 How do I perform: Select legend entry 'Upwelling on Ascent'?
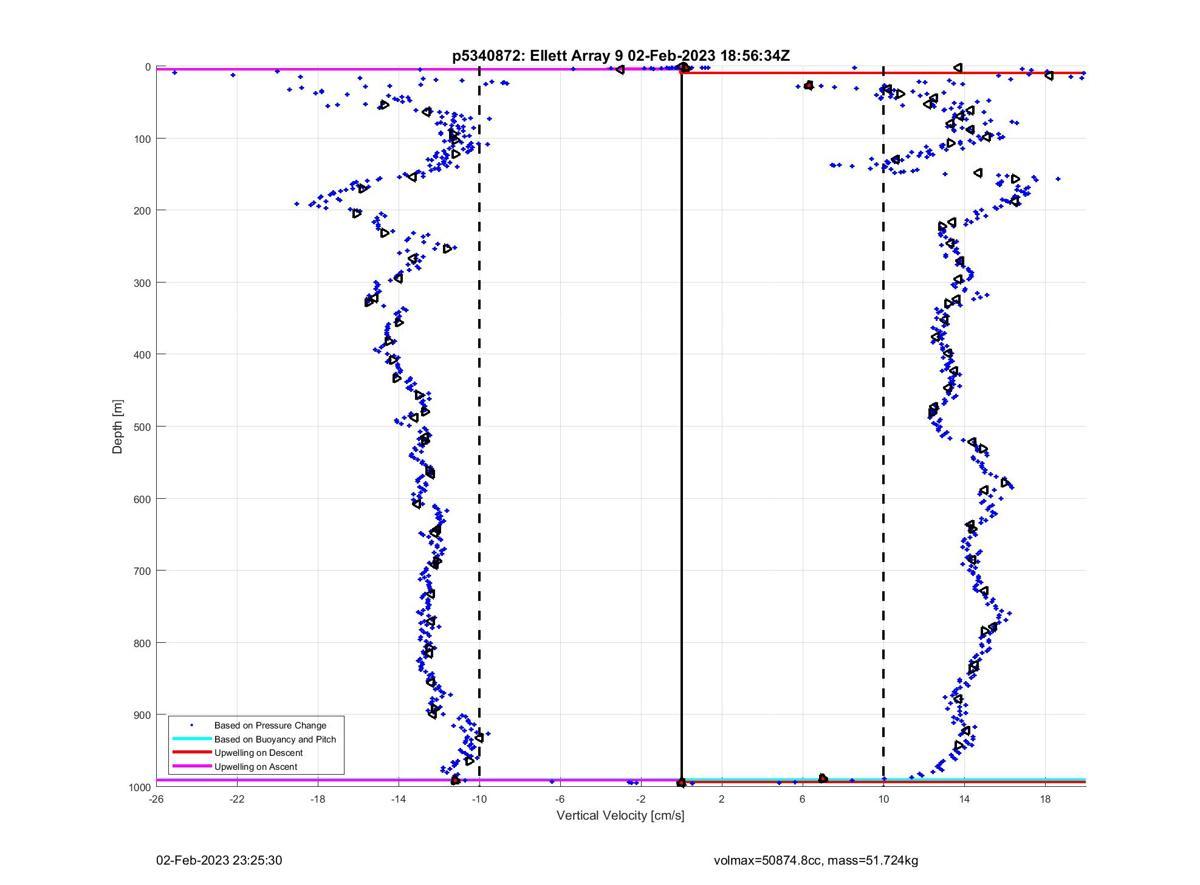click(x=256, y=767)
